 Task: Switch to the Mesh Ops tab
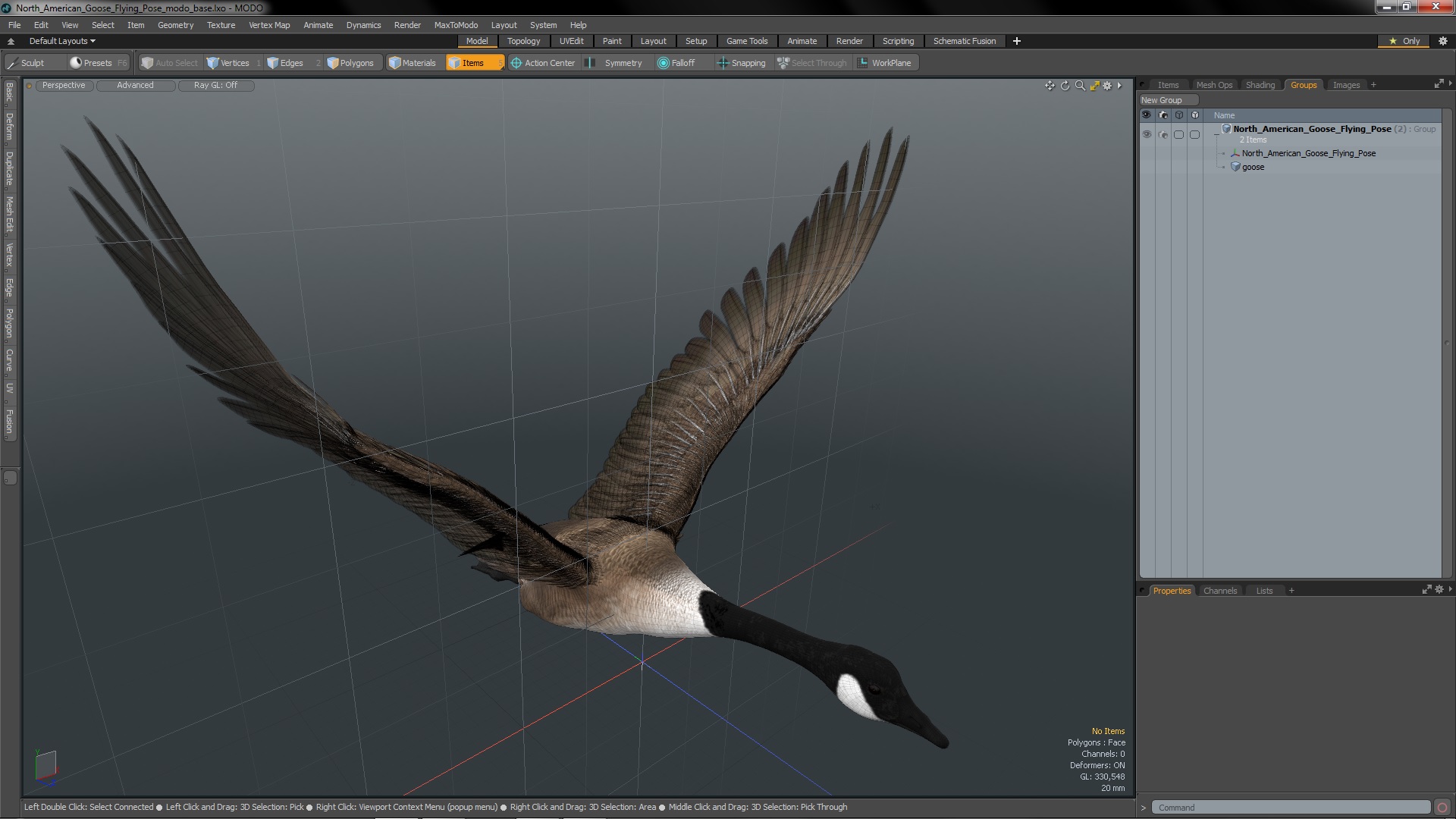point(1214,85)
